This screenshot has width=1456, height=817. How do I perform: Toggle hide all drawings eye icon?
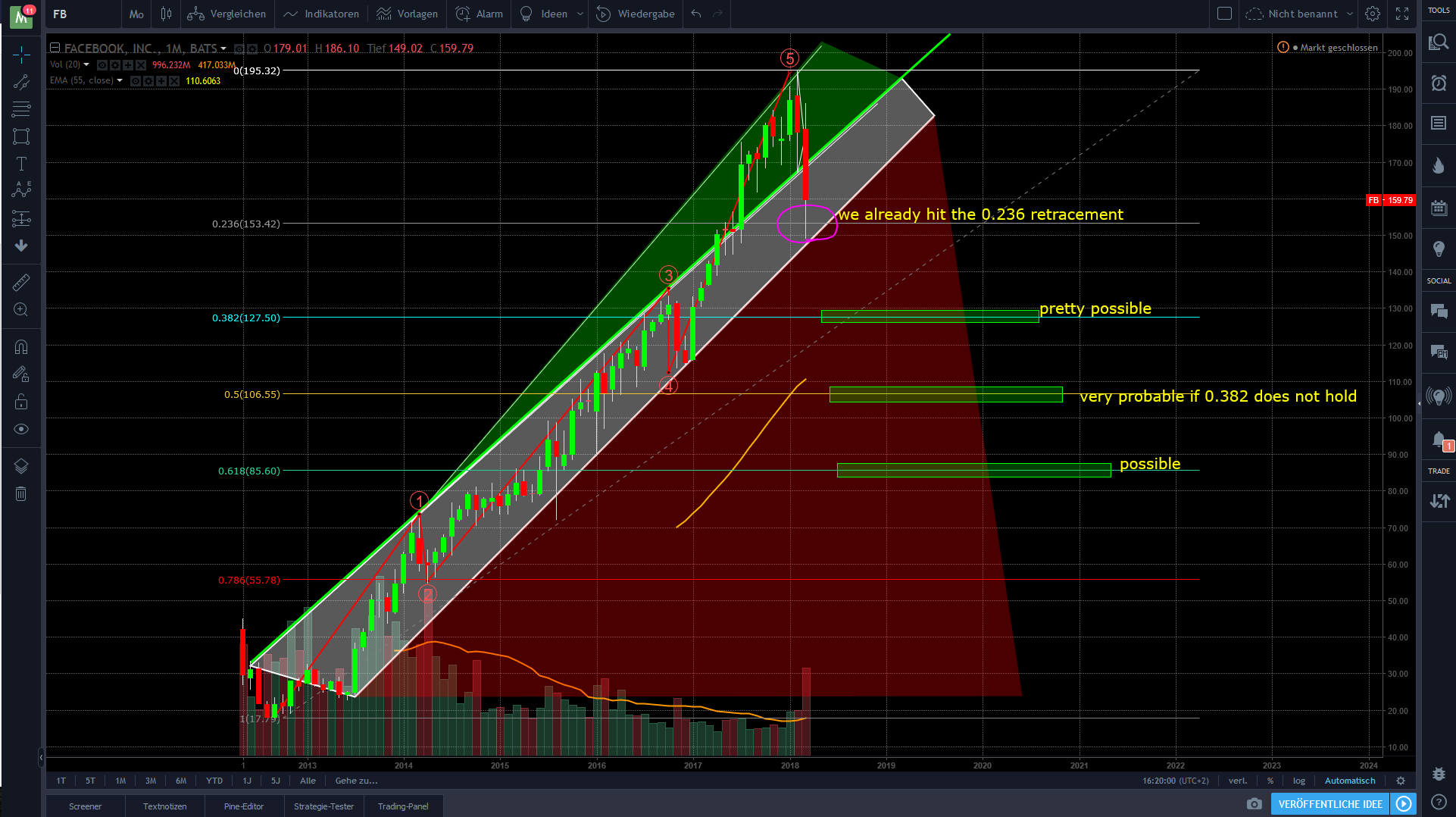click(21, 429)
